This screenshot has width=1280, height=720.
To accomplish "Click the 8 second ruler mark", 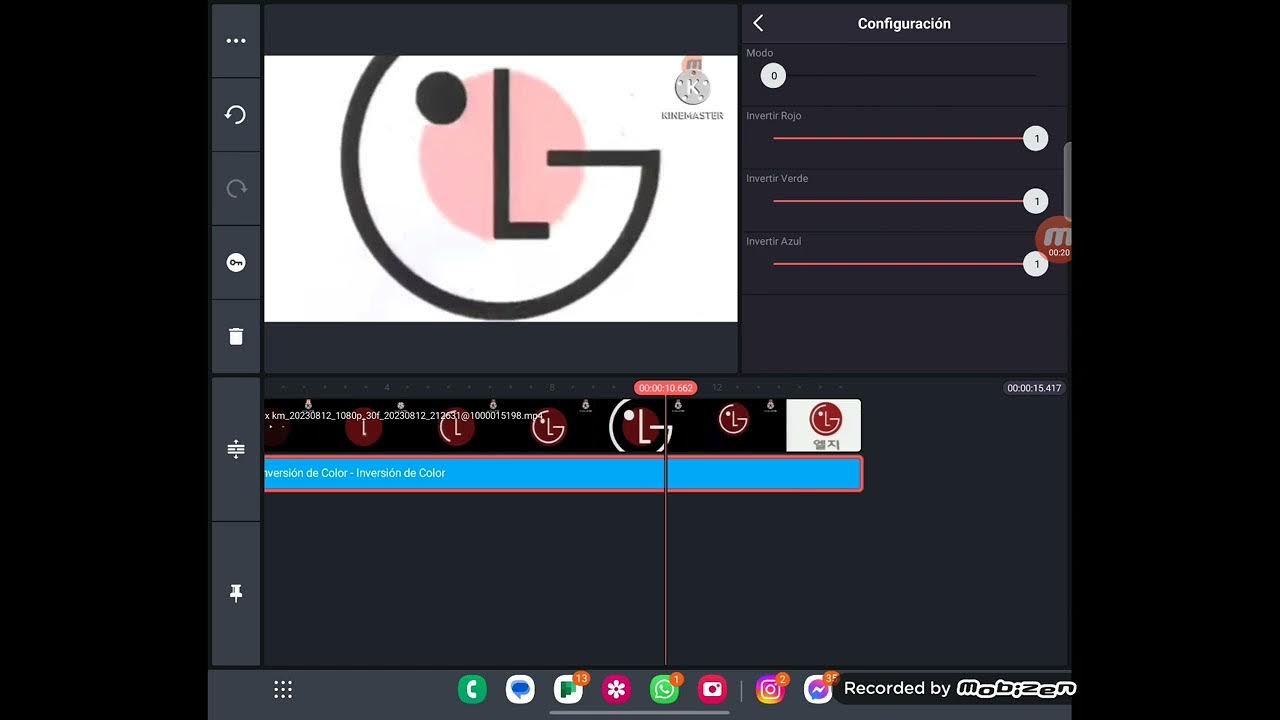I will tap(552, 388).
